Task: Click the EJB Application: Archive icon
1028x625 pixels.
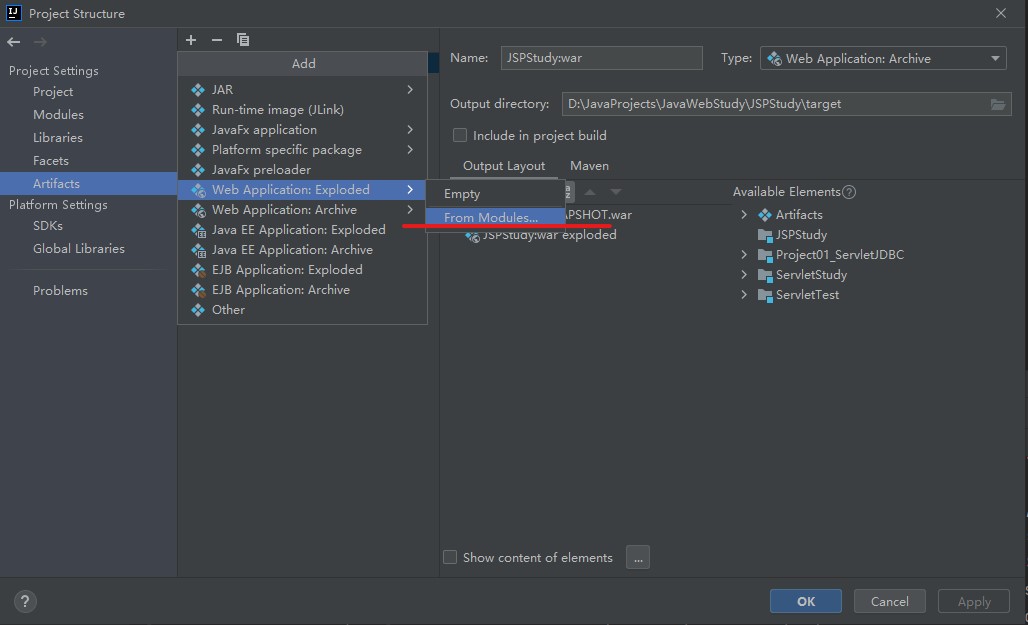Action: [198, 290]
